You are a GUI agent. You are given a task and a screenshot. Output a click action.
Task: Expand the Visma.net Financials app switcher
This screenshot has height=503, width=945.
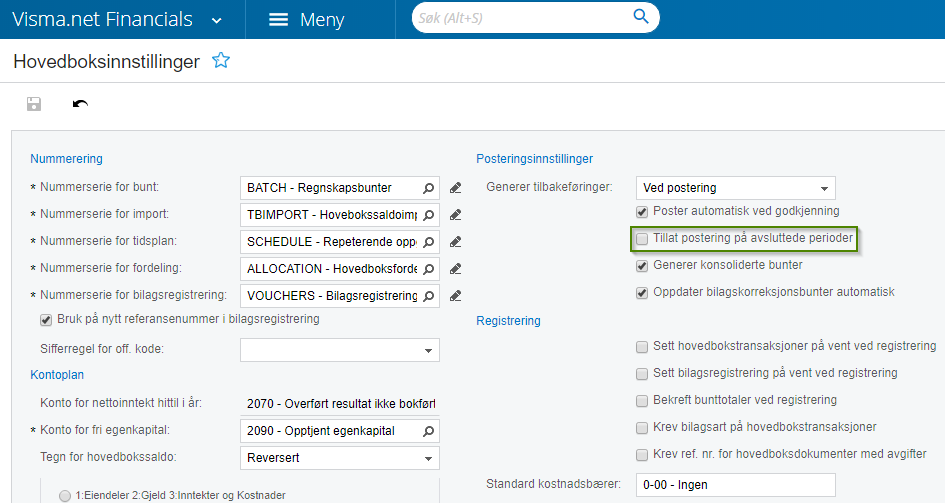(217, 20)
